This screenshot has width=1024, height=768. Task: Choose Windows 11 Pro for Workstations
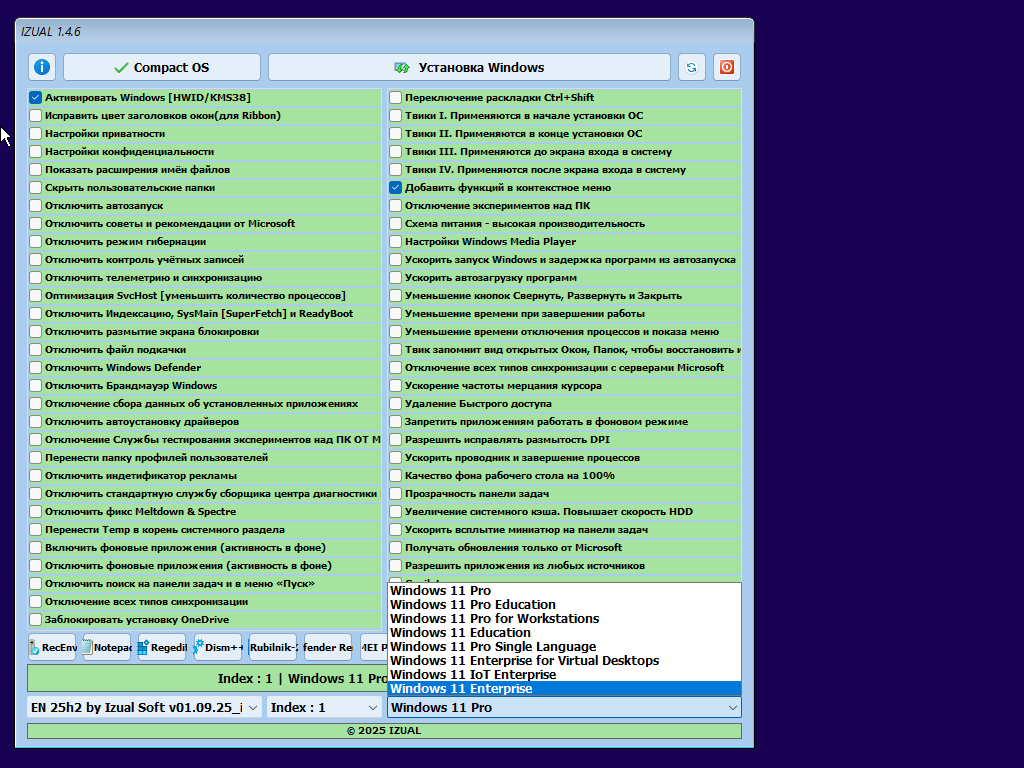564,618
